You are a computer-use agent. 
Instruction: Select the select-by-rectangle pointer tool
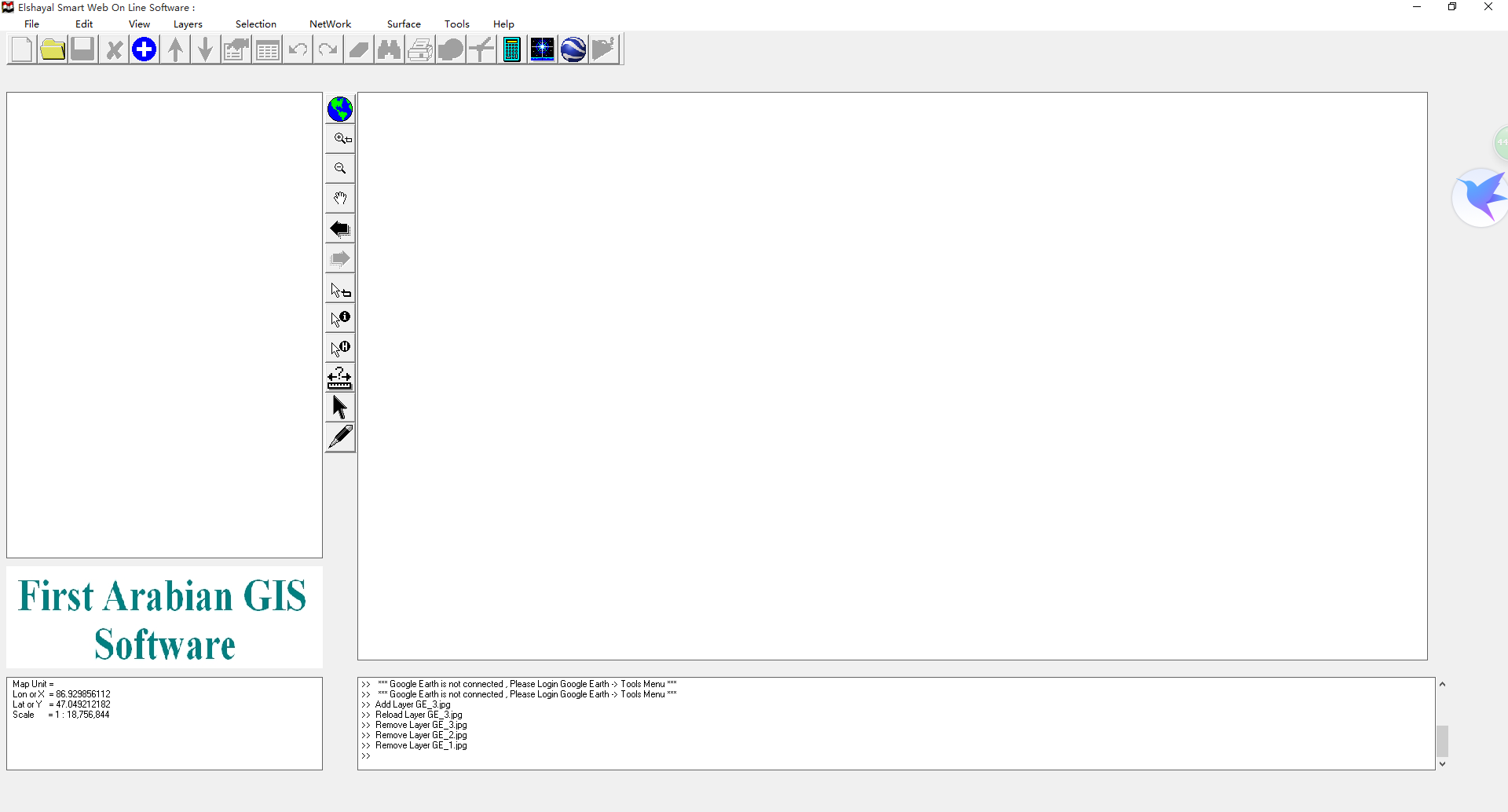340,290
